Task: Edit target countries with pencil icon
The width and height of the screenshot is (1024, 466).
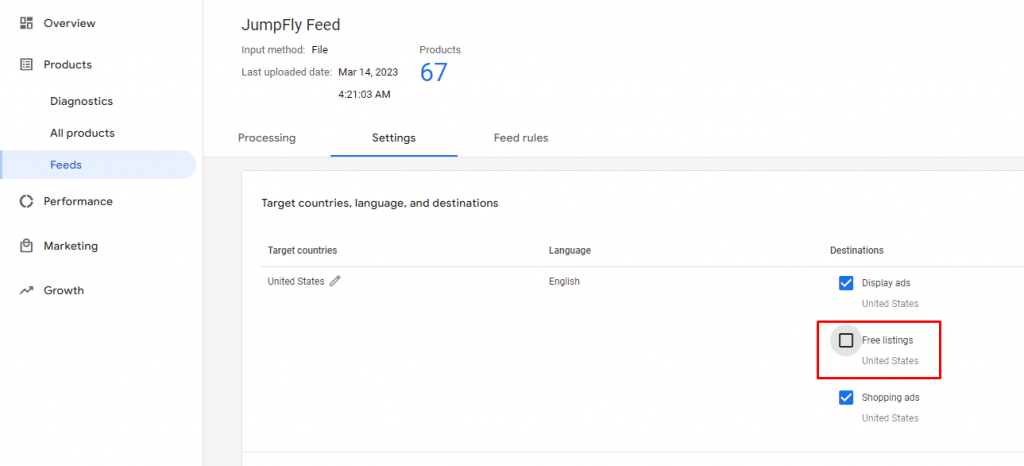Action: 335,282
